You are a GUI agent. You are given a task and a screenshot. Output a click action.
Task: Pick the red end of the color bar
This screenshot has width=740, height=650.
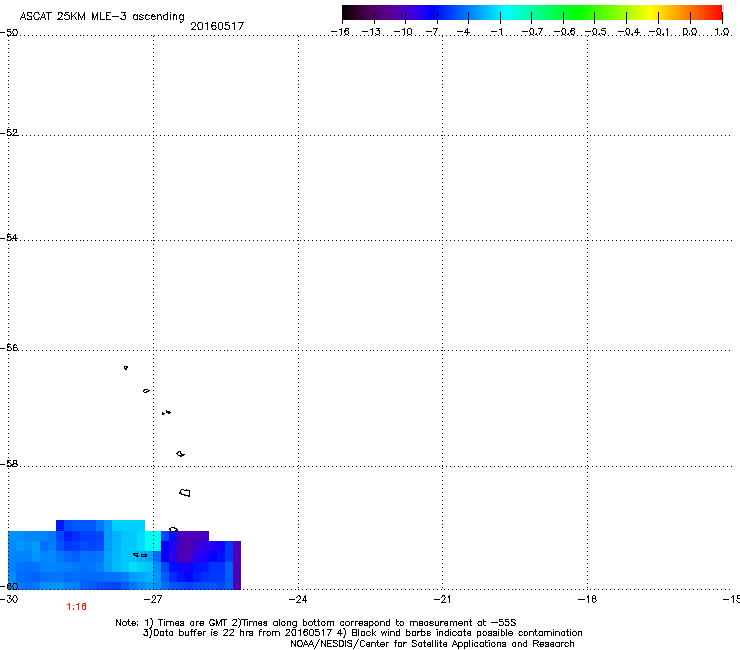715,13
